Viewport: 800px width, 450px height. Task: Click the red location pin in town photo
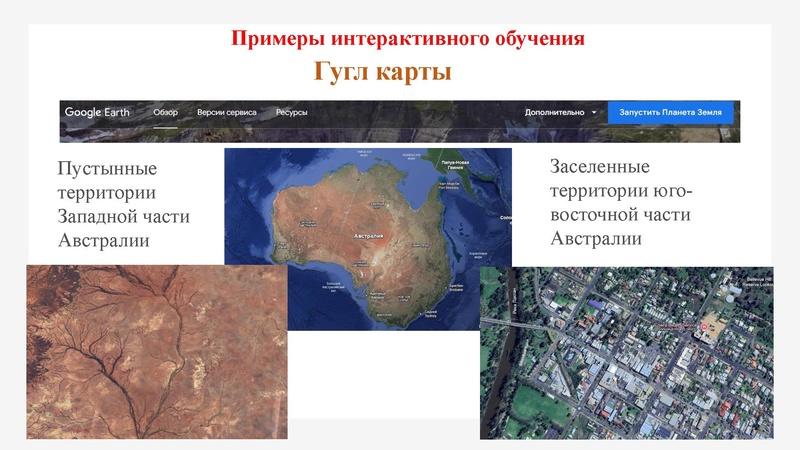704,327
